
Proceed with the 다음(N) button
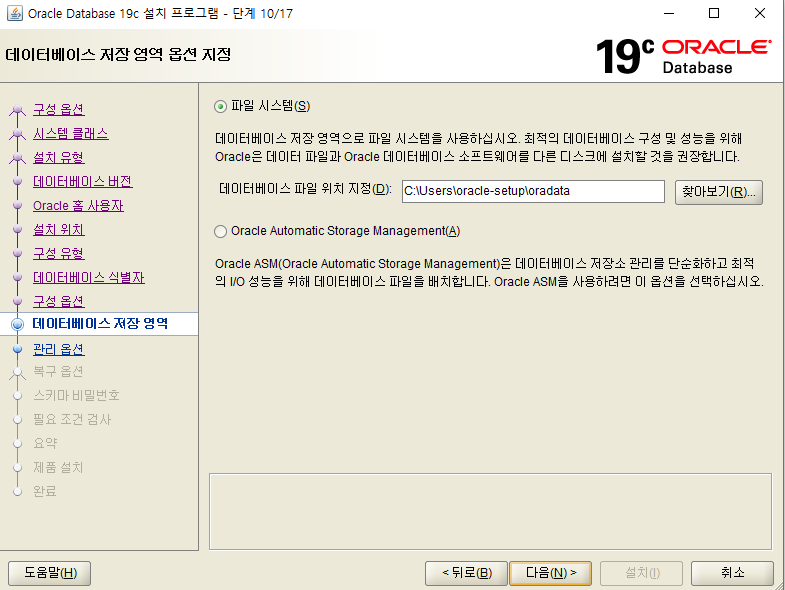coord(550,573)
